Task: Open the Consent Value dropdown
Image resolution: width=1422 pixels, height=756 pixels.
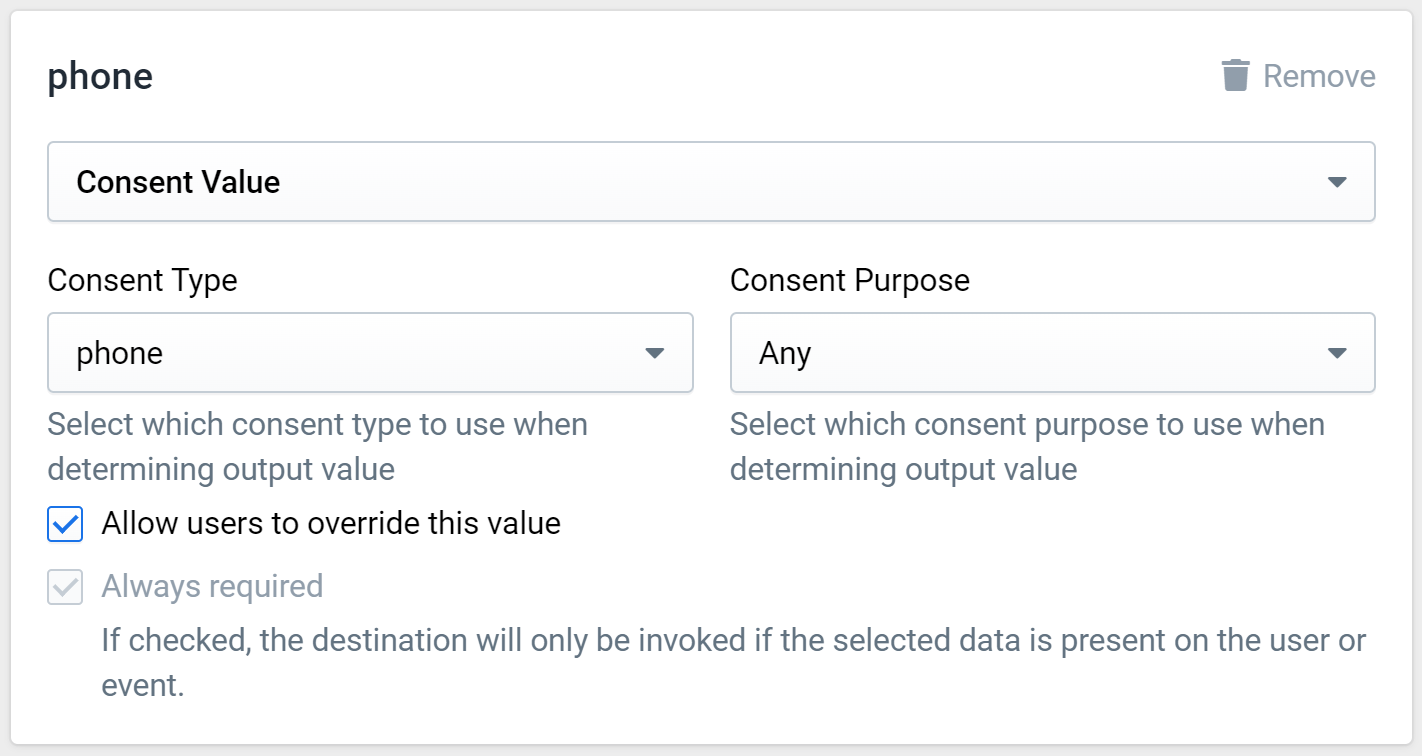Action: (x=711, y=182)
